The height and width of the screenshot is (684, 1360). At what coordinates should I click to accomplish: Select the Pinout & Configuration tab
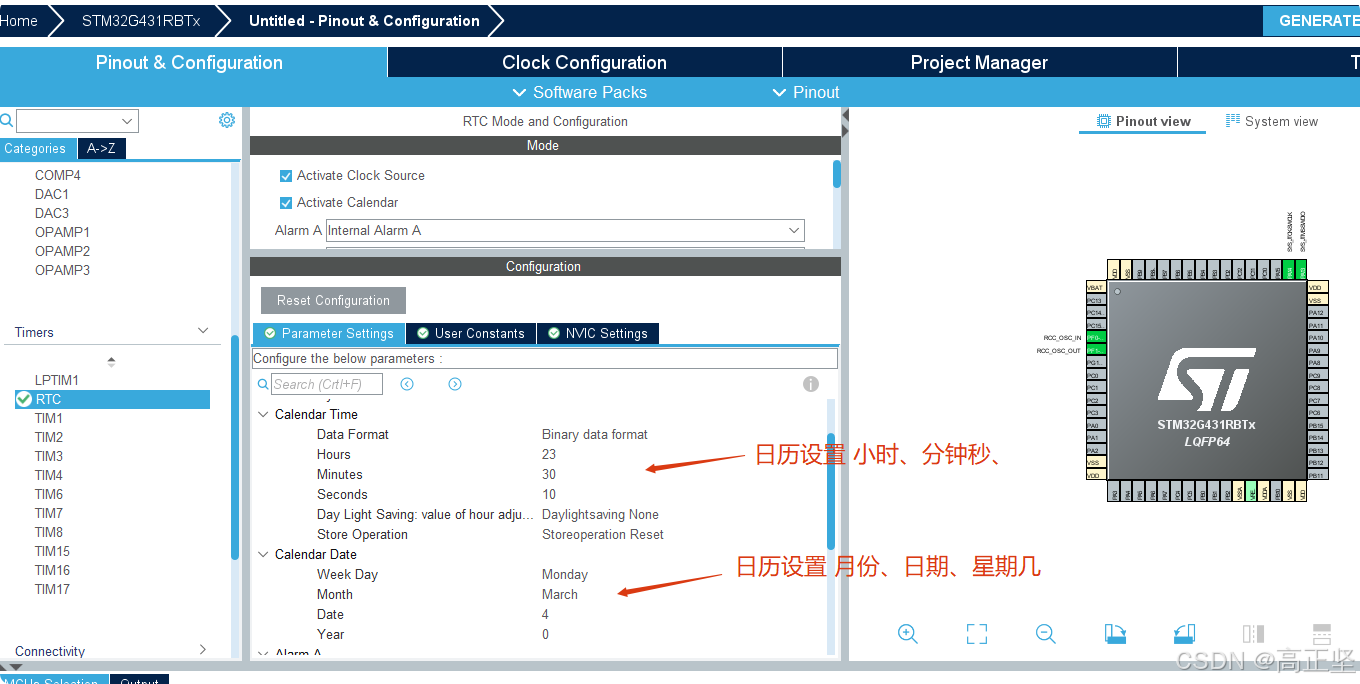click(x=190, y=62)
